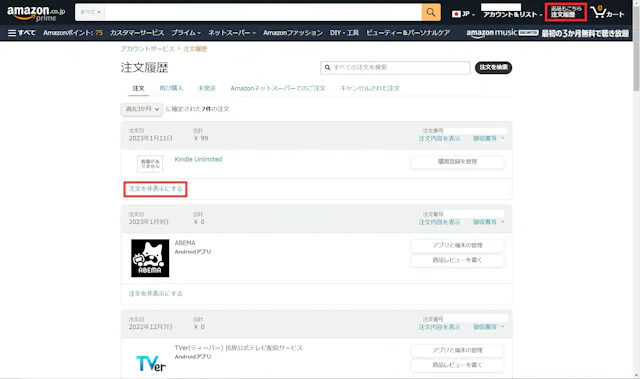This screenshot has width=640, height=379.
Task: Switch to the 再び購入 tab
Action: (x=171, y=88)
